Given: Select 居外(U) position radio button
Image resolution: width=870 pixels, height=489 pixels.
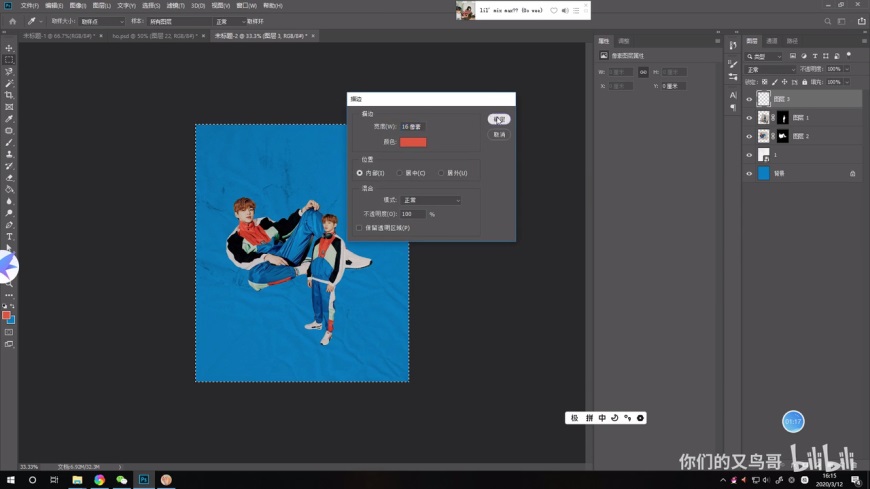Looking at the screenshot, I should coord(441,173).
